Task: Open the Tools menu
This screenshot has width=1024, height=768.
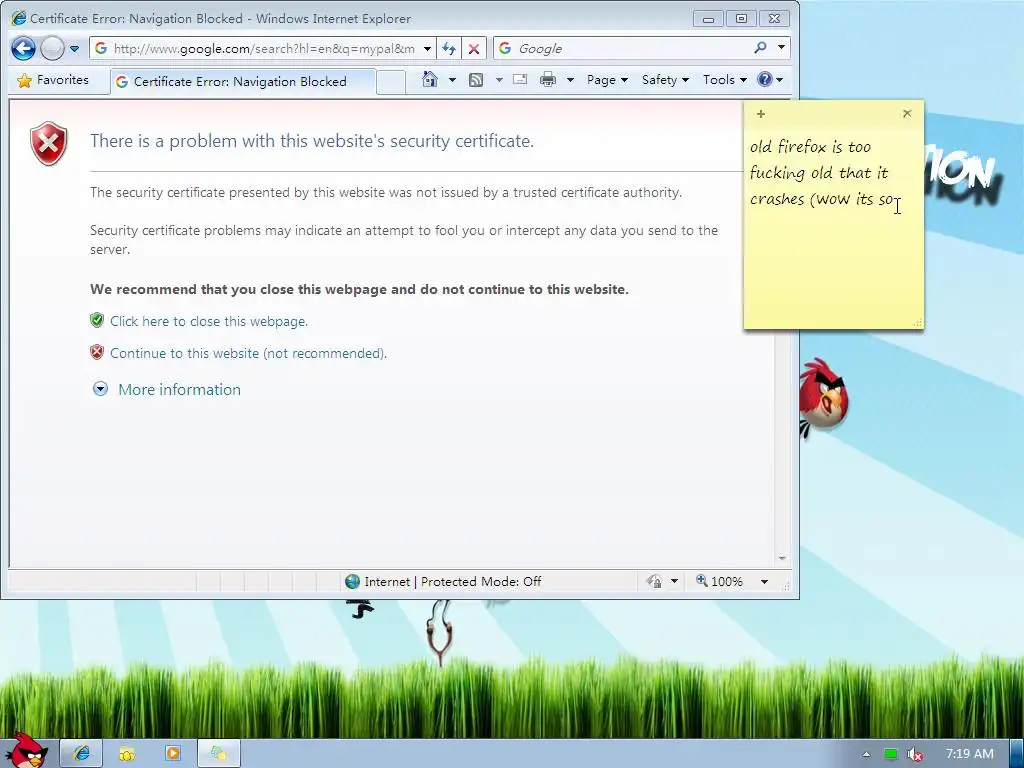Action: click(724, 80)
